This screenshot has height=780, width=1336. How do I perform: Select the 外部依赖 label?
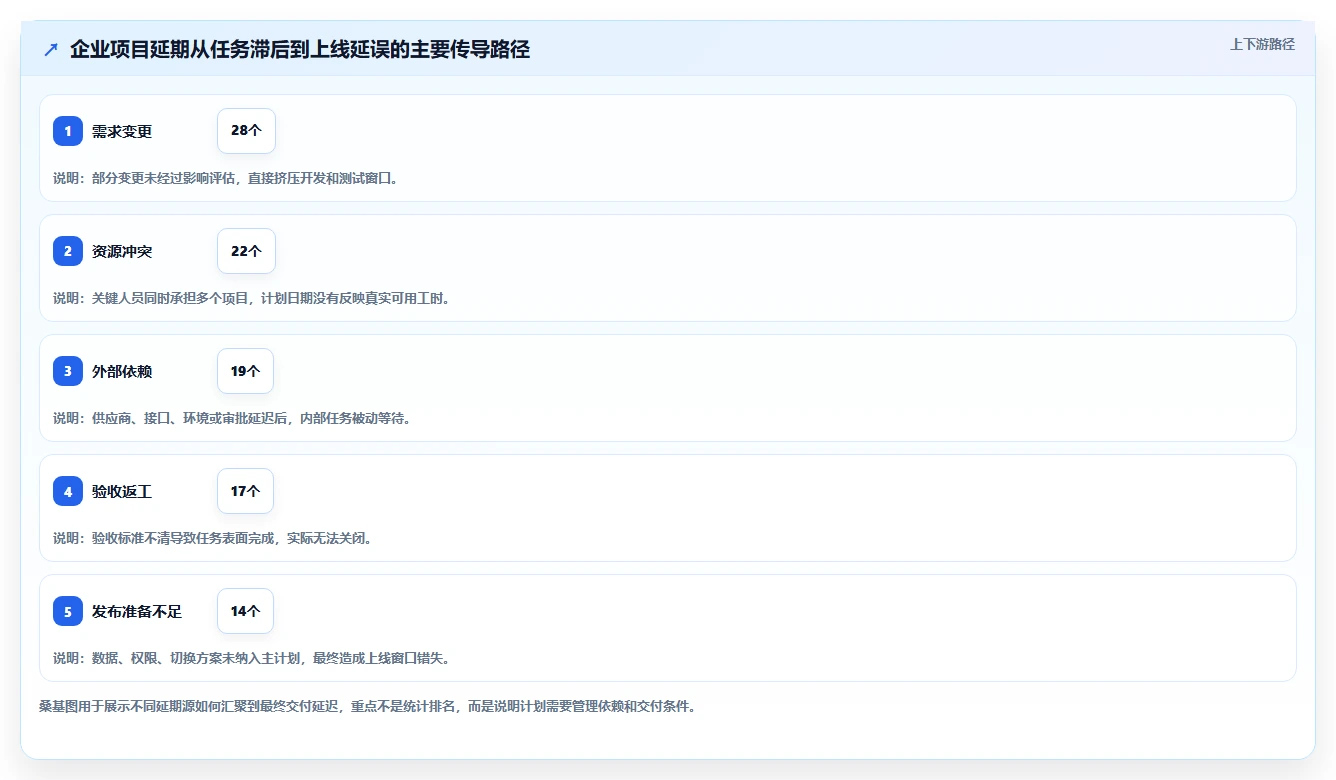[122, 371]
